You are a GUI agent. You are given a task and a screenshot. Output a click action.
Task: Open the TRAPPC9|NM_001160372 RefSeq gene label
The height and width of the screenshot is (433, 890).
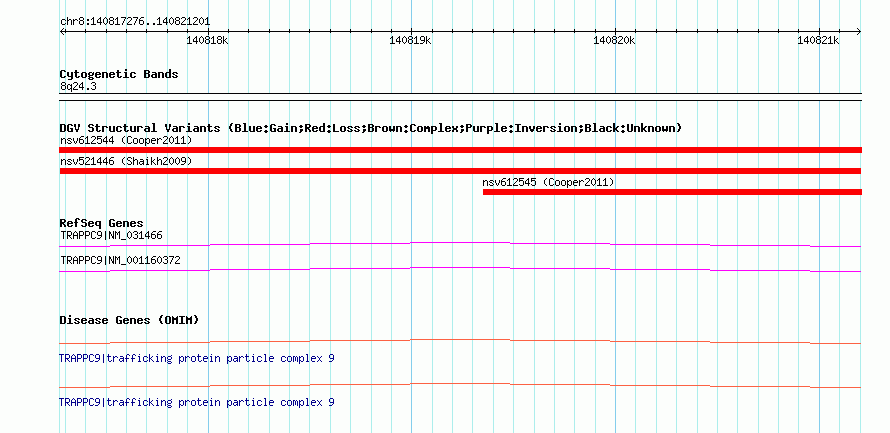point(120,260)
